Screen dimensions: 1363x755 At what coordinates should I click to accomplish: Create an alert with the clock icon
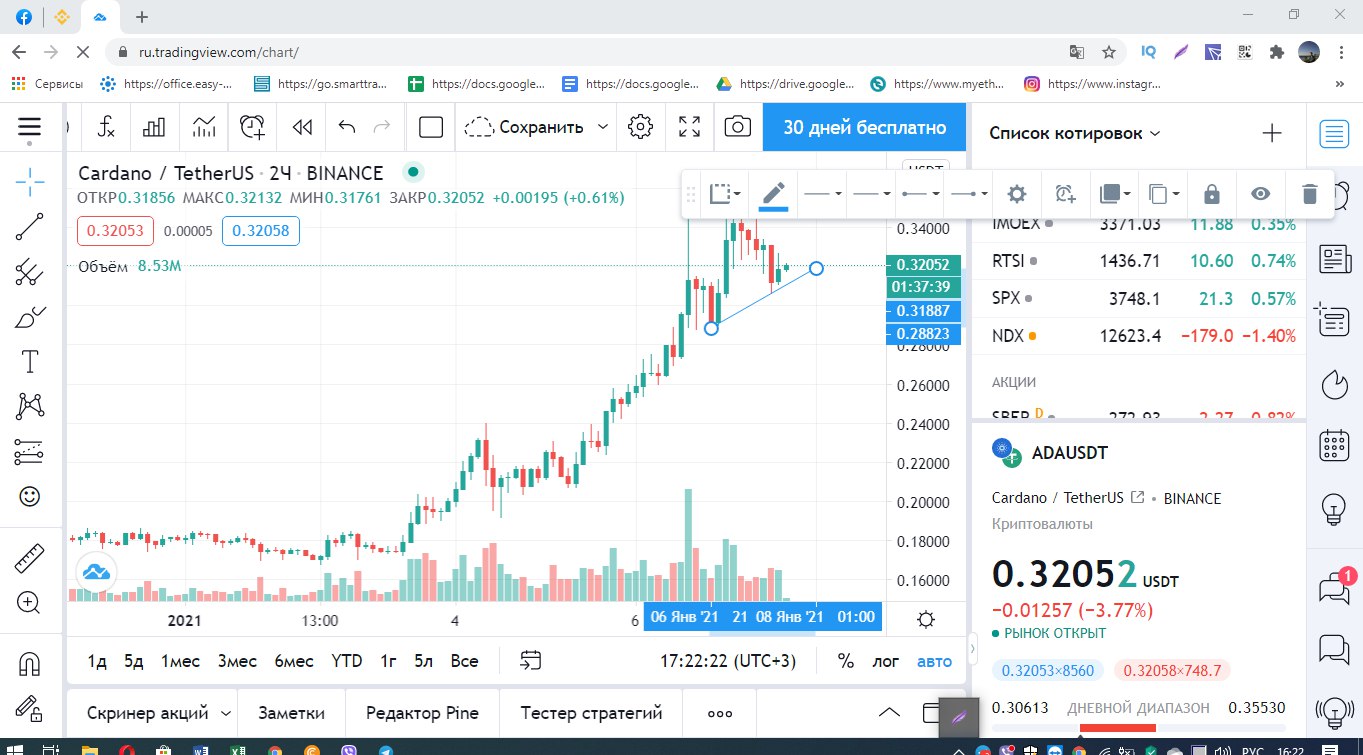coord(253,127)
